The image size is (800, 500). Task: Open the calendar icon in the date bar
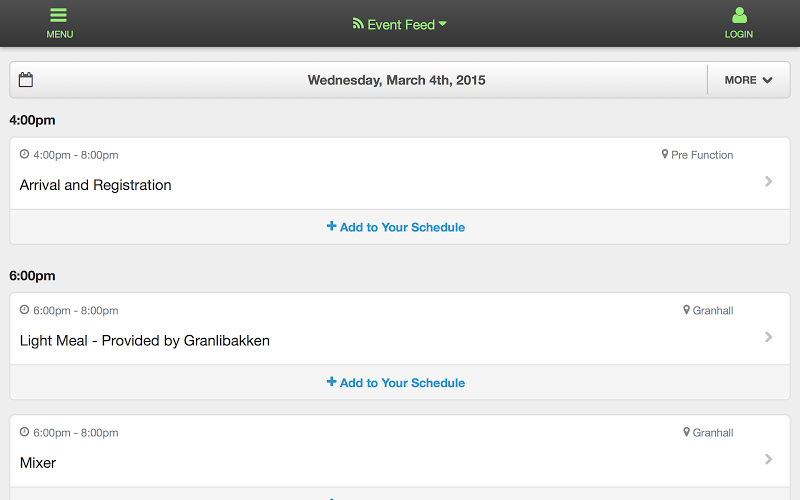26,80
